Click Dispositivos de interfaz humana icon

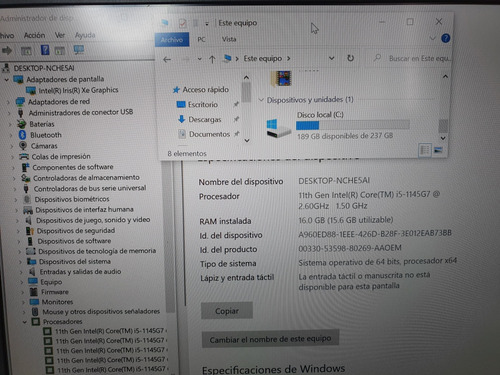[x=28, y=210]
